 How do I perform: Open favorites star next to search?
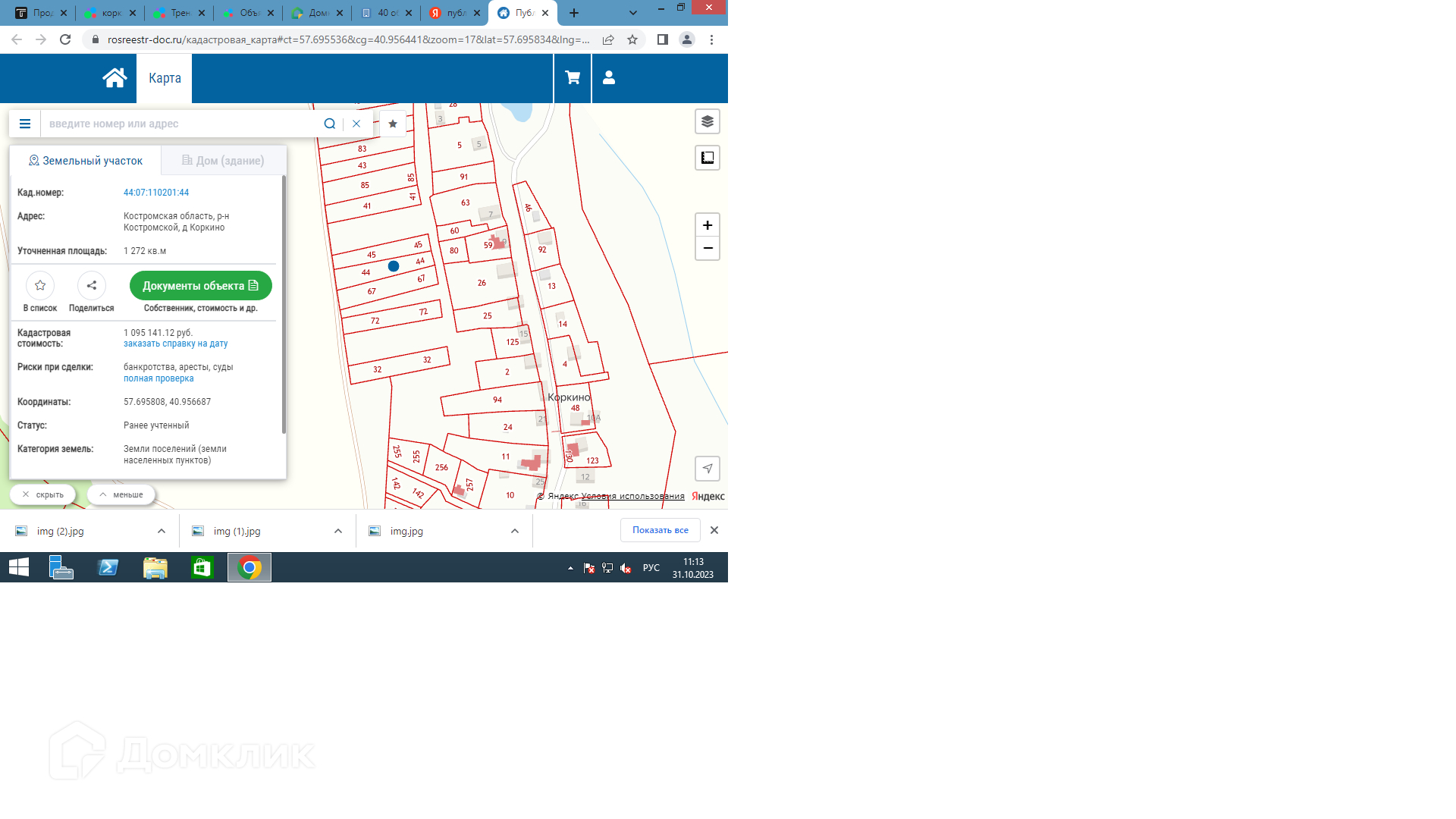[393, 124]
